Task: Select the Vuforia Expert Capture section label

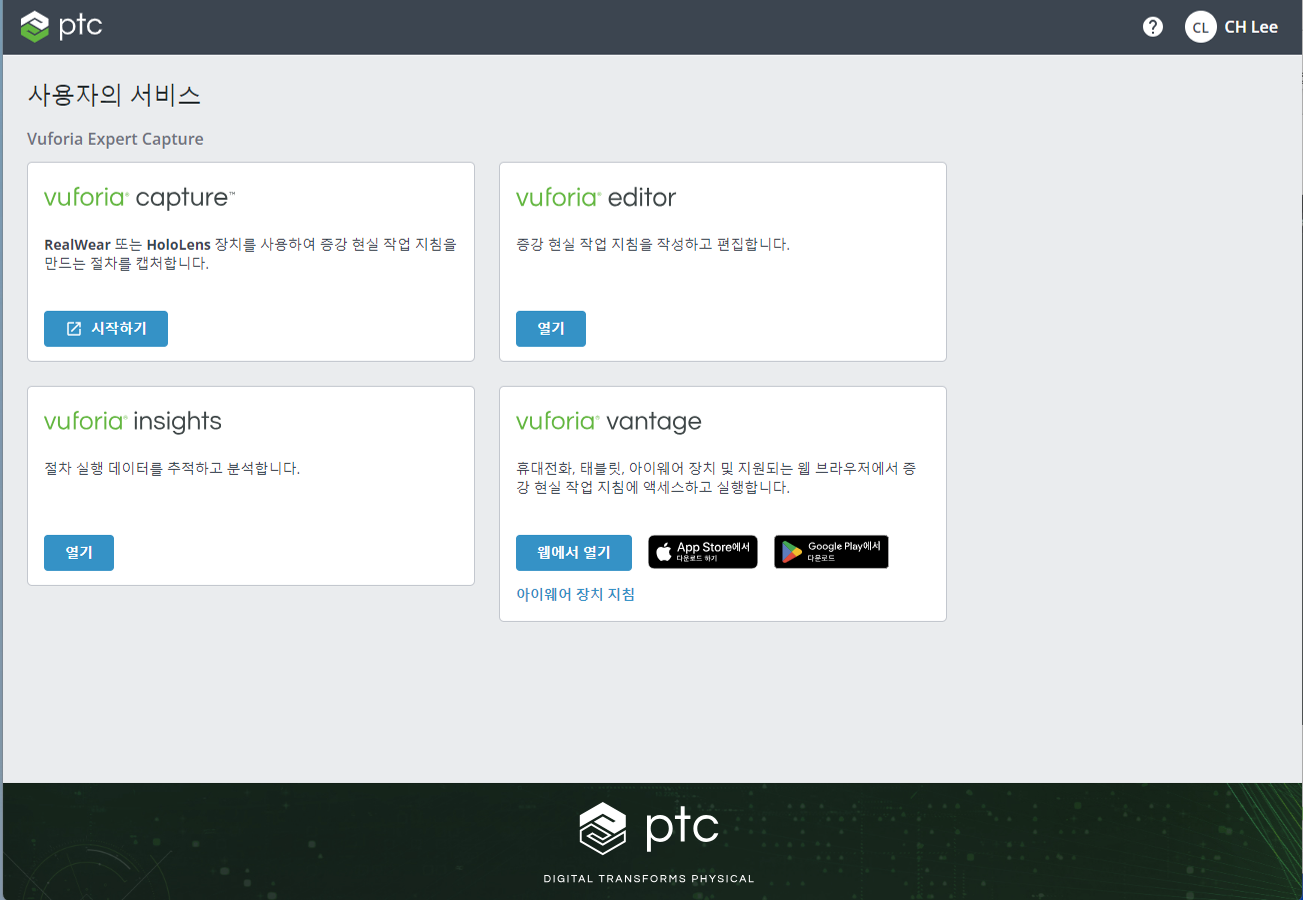Action: pyautogui.click(x=115, y=139)
